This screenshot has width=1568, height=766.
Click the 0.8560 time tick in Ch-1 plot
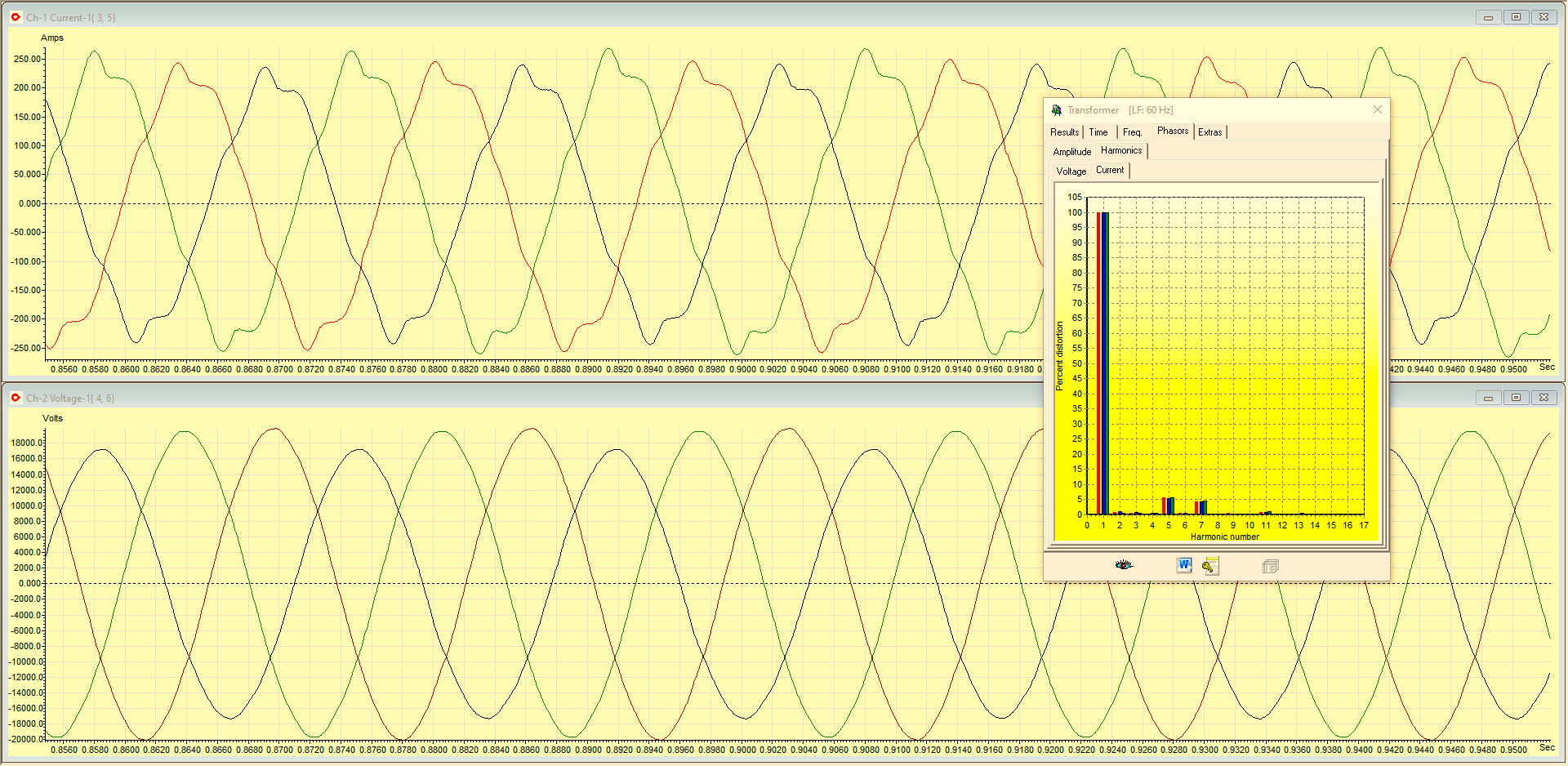(65, 369)
